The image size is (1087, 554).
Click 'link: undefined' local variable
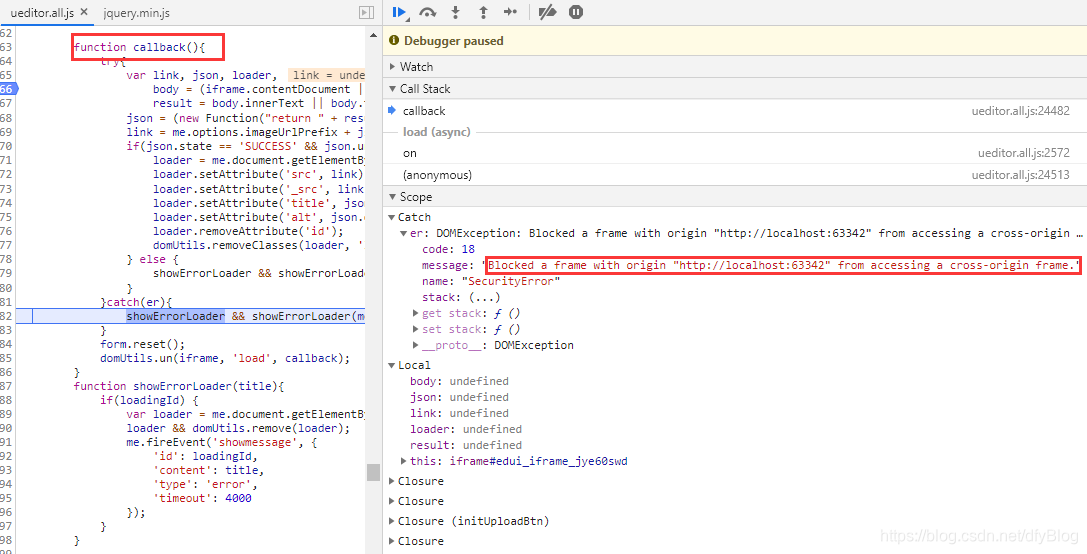pyautogui.click(x=459, y=413)
